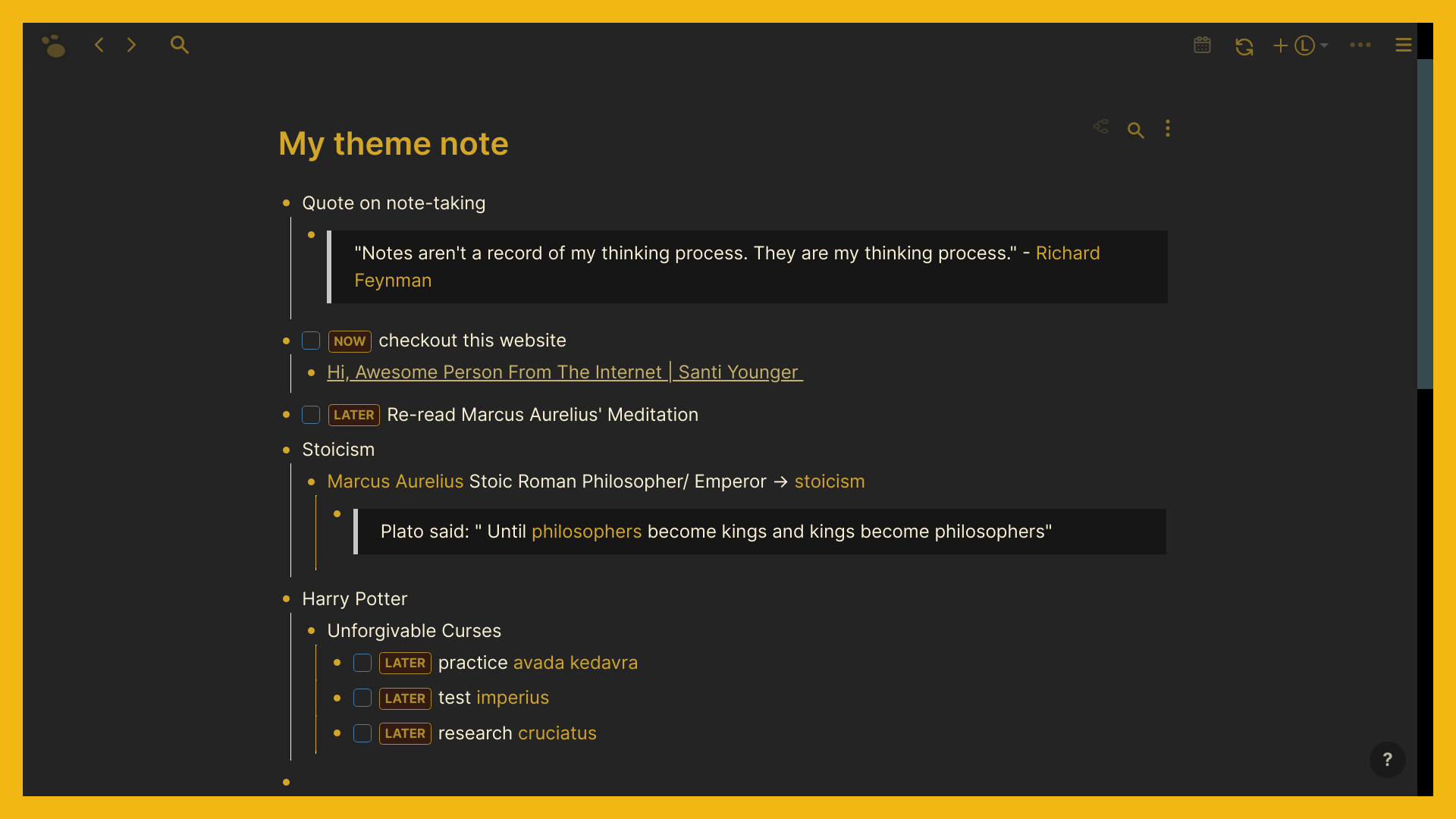The image size is (1456, 819).
Task: Open search from the top-left magnifier
Action: (180, 45)
